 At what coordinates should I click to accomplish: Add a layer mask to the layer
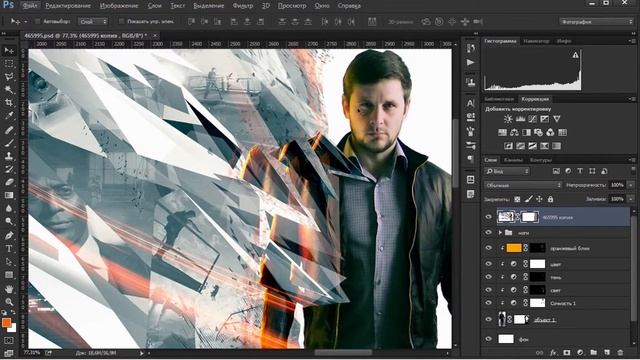click(567, 353)
